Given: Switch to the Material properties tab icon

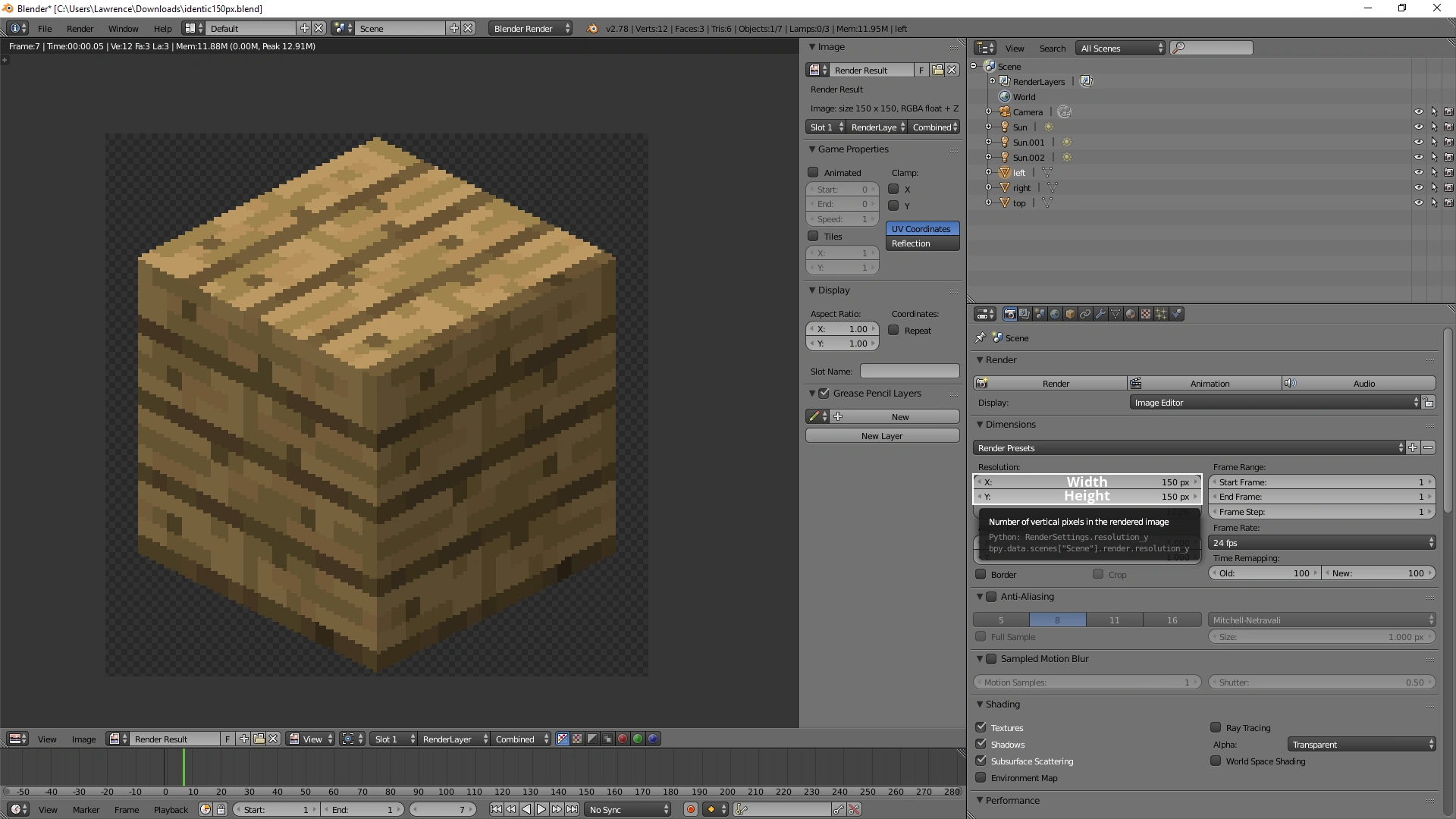Looking at the screenshot, I should point(1131,314).
